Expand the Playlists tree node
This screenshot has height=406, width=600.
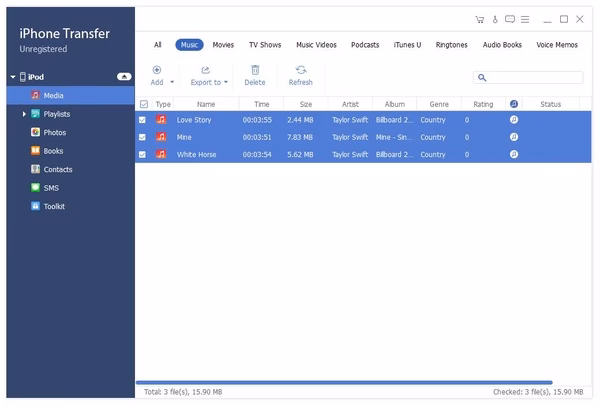24,114
